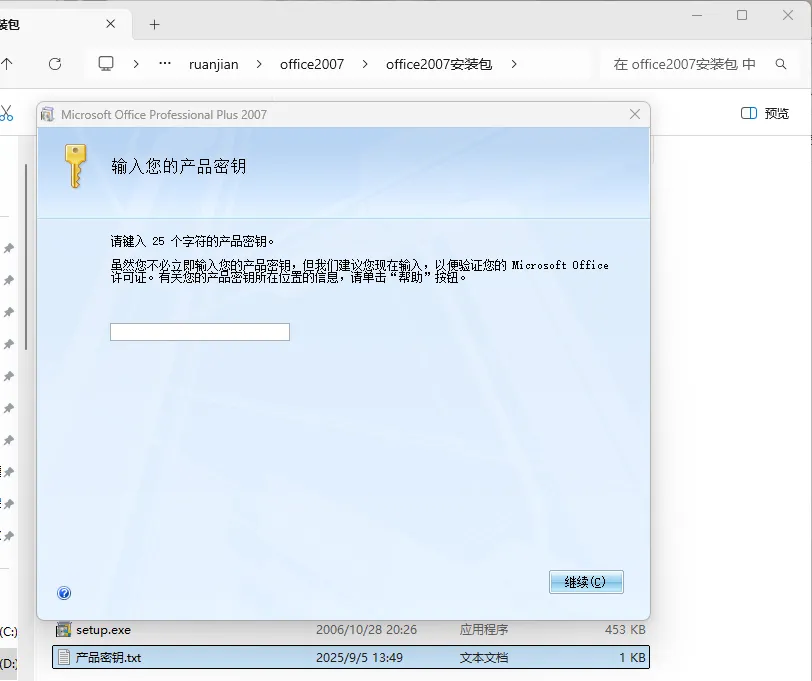Image resolution: width=812 pixels, height=681 pixels.
Task: Click the 产品密钥.txt document icon
Action: pos(64,657)
